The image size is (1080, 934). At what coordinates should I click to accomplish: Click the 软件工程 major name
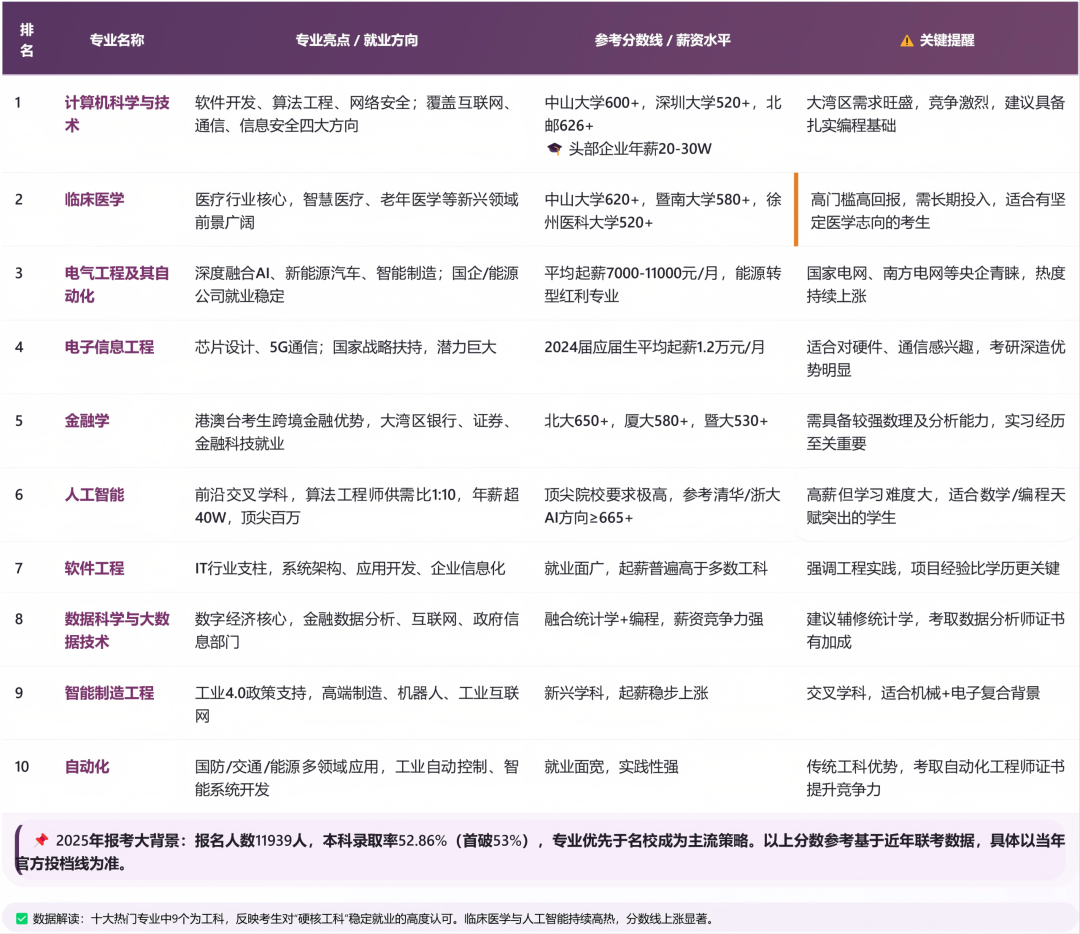click(x=95, y=568)
